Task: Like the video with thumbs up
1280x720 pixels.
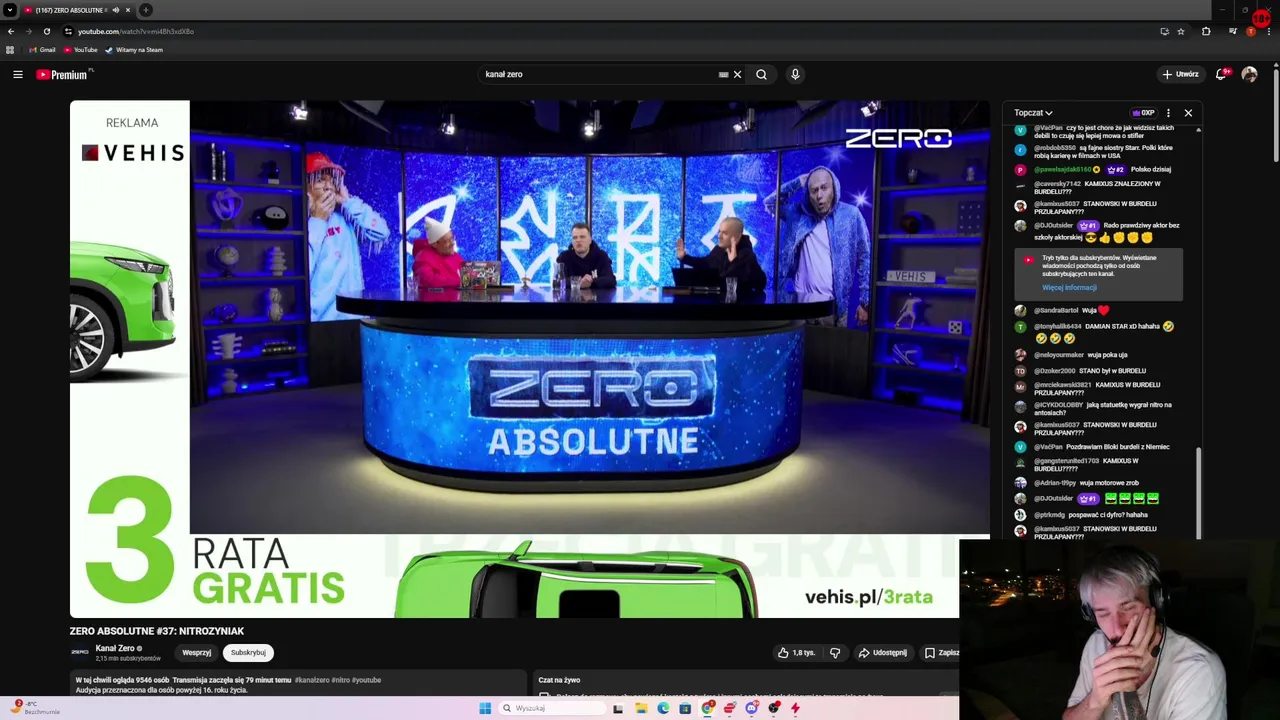Action: point(796,653)
